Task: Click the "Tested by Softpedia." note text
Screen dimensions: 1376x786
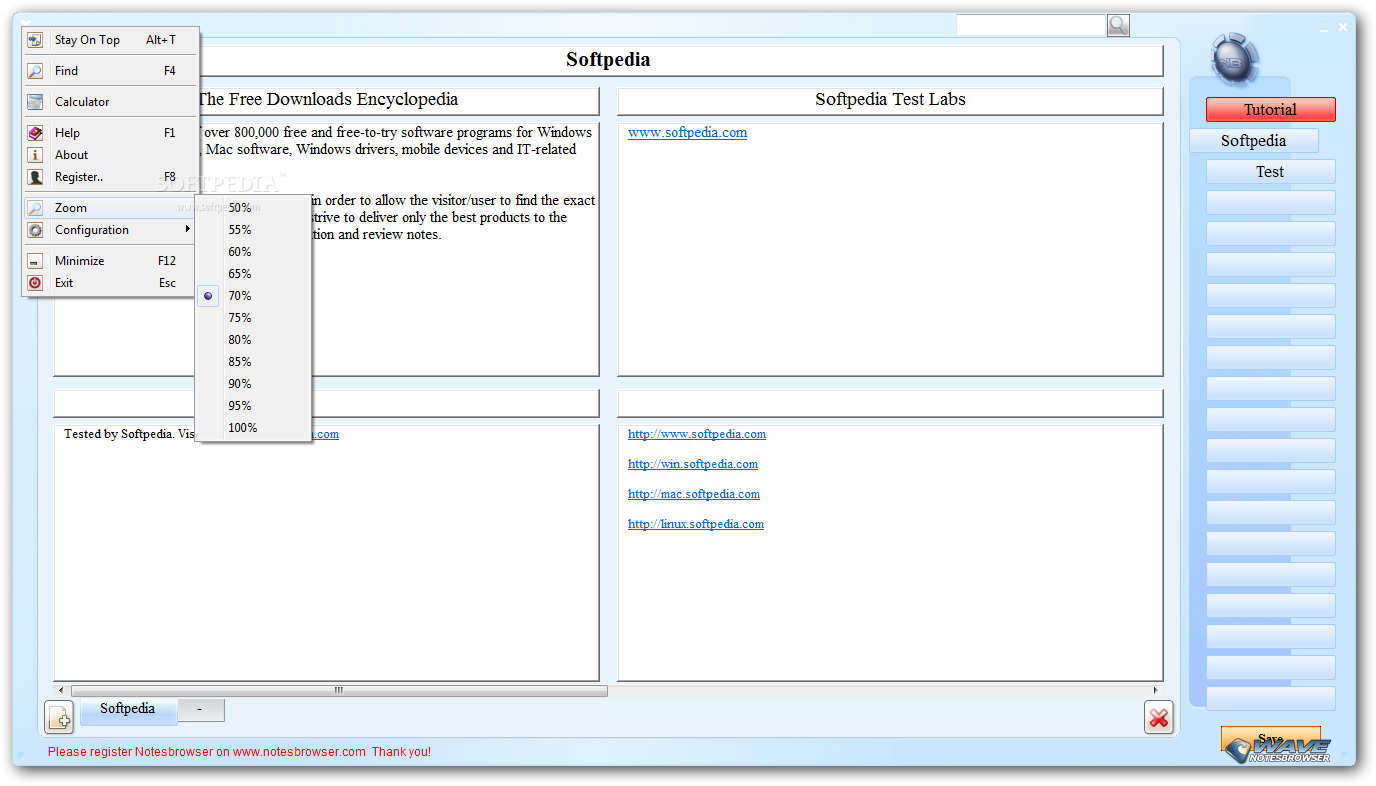Action: [x=119, y=434]
